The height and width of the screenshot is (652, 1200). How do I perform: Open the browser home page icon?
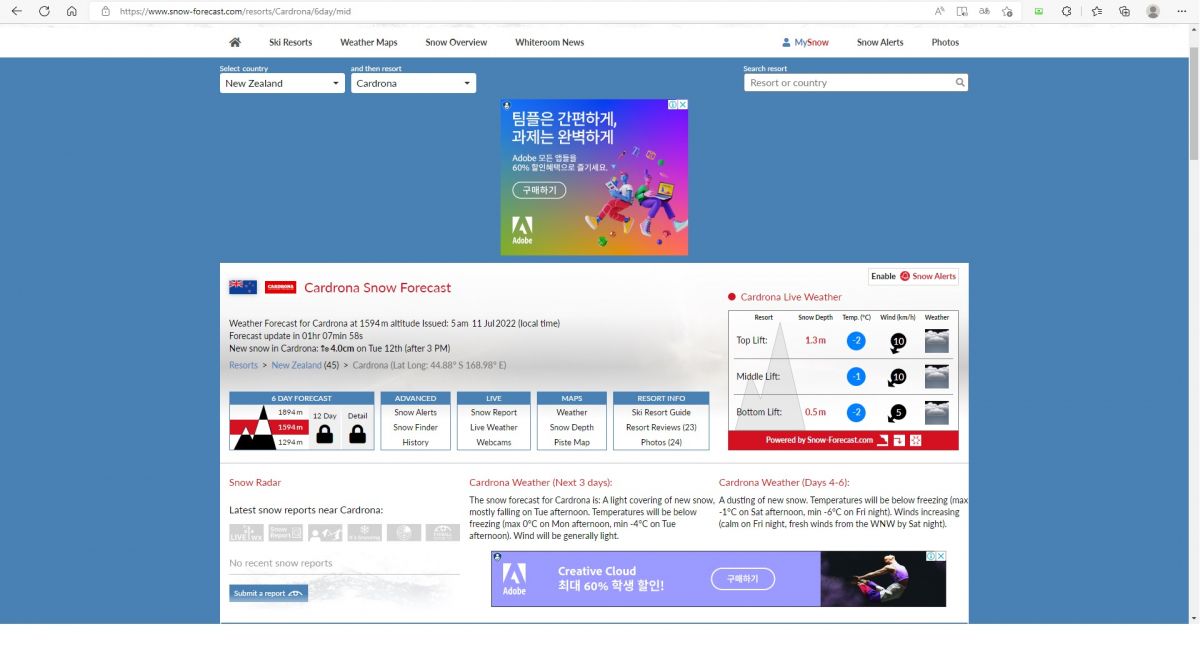point(72,11)
